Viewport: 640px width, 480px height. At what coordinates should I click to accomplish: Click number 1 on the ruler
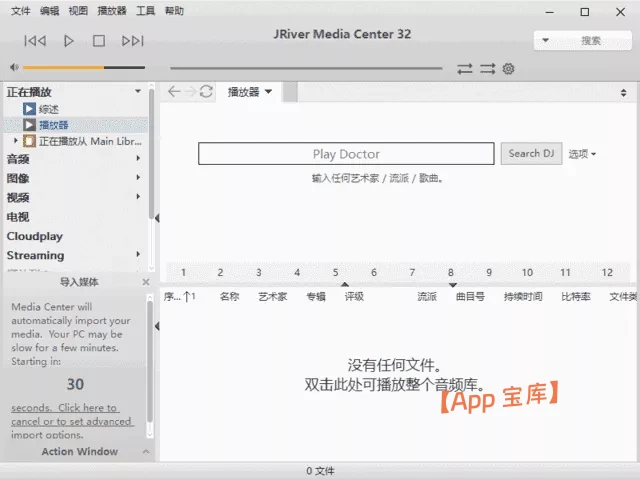click(183, 272)
